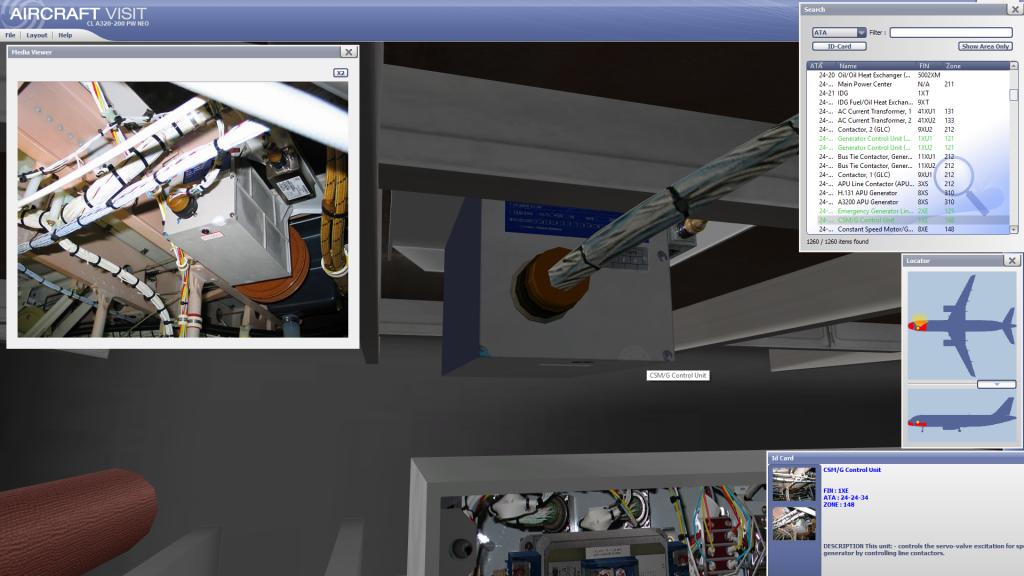Click the search list scroll-up arrow
The height and width of the screenshot is (576, 1024).
click(1014, 66)
